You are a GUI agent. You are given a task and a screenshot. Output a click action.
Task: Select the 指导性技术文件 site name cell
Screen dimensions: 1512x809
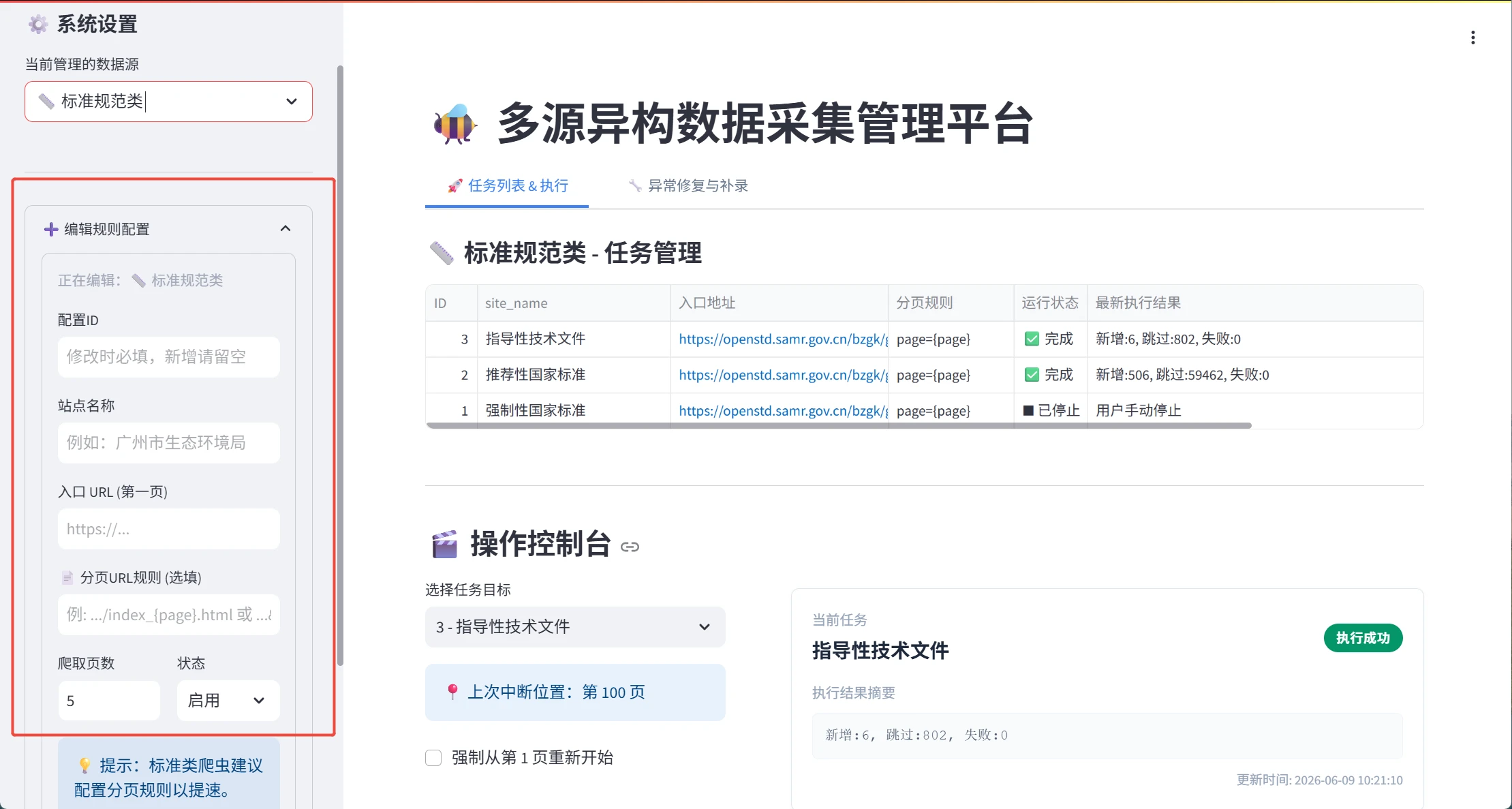click(x=574, y=339)
